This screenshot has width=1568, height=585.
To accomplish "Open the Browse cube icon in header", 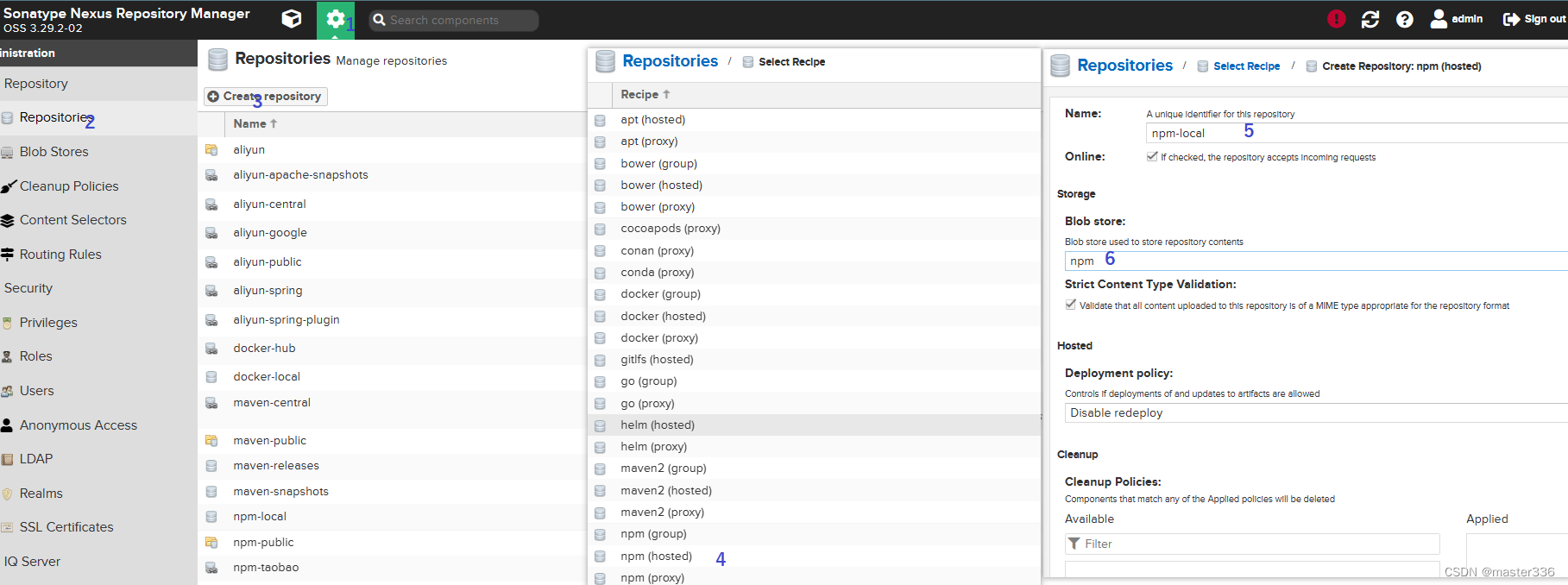I will [x=292, y=19].
